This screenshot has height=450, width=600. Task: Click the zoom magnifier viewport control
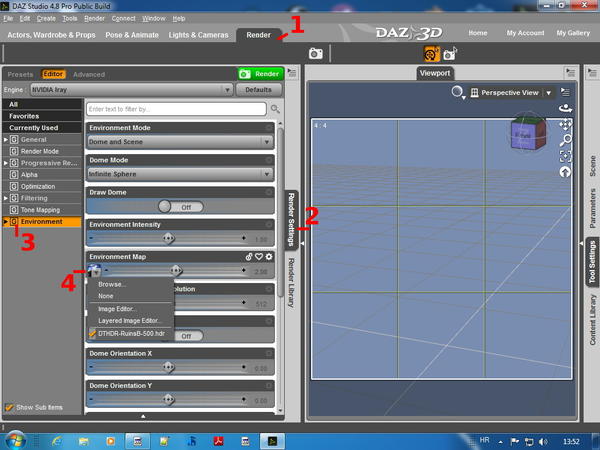coord(565,140)
